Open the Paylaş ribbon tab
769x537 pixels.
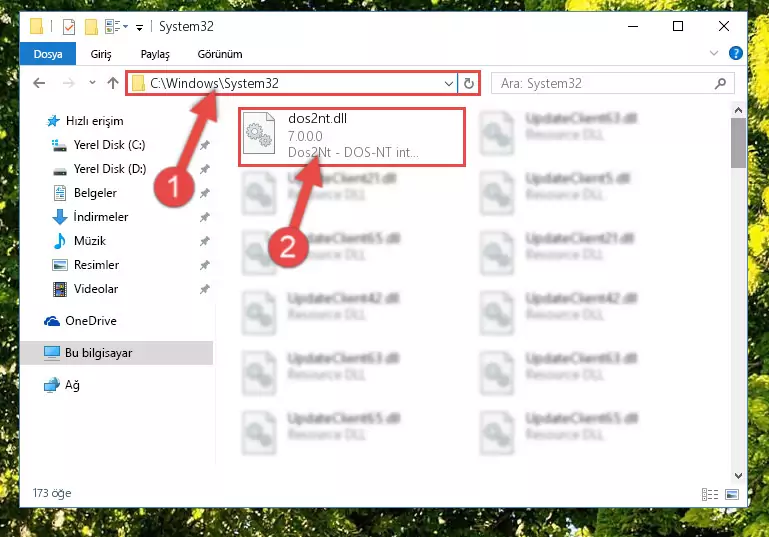155,54
